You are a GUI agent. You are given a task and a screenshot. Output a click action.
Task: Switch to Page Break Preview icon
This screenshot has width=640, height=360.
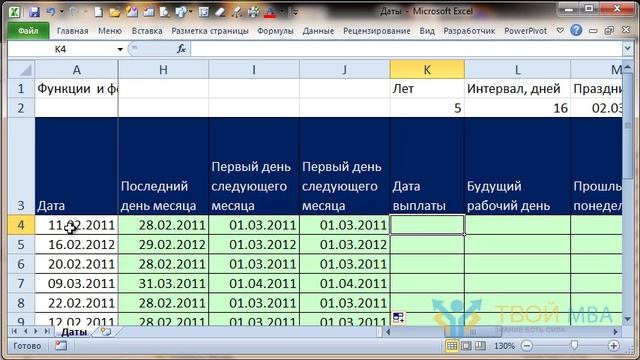point(480,346)
